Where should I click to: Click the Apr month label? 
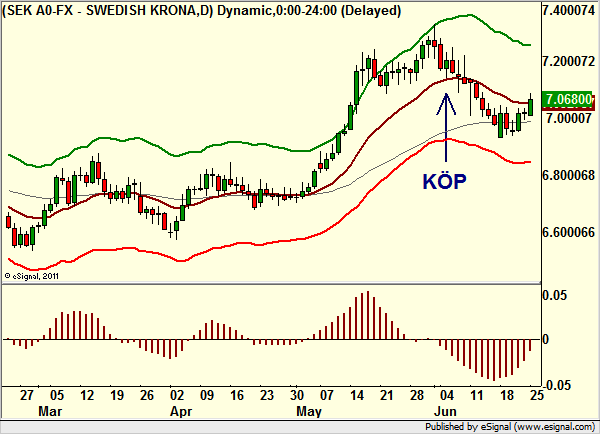(181, 411)
